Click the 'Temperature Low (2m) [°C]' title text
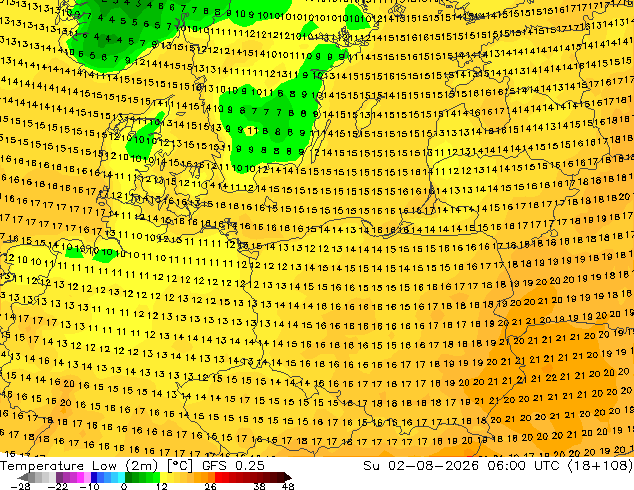634x490 pixels. pyautogui.click(x=96, y=466)
